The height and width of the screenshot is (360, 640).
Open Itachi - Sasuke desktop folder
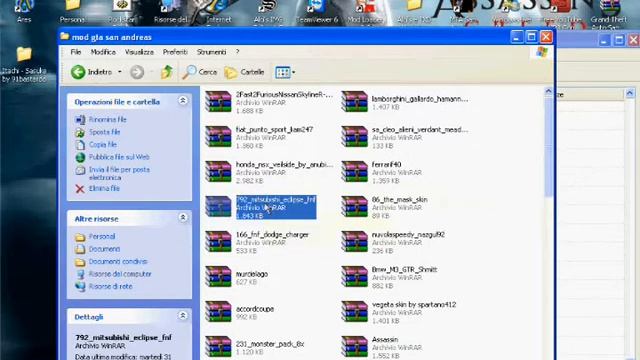pyautogui.click(x=24, y=64)
